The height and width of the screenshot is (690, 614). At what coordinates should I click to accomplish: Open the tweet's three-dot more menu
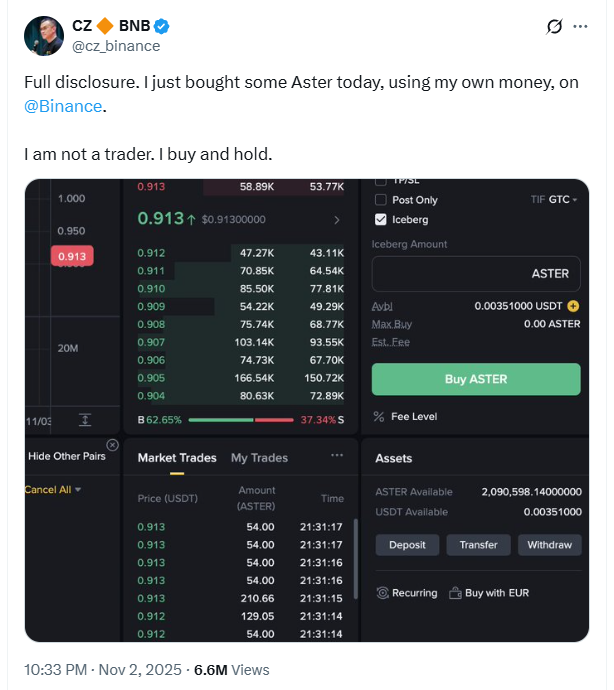point(580,27)
